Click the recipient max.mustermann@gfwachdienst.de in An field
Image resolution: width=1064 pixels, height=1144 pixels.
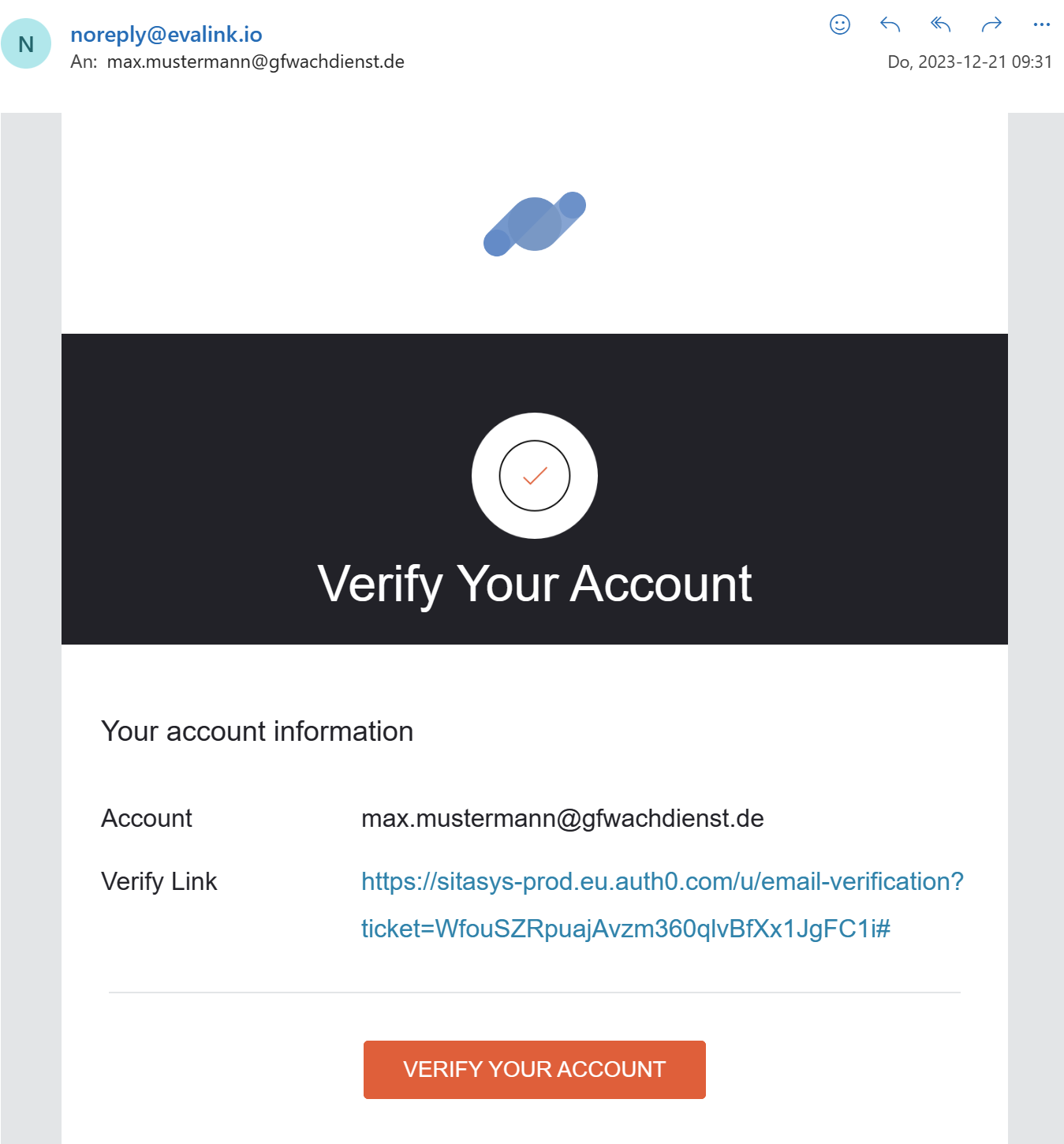point(256,62)
